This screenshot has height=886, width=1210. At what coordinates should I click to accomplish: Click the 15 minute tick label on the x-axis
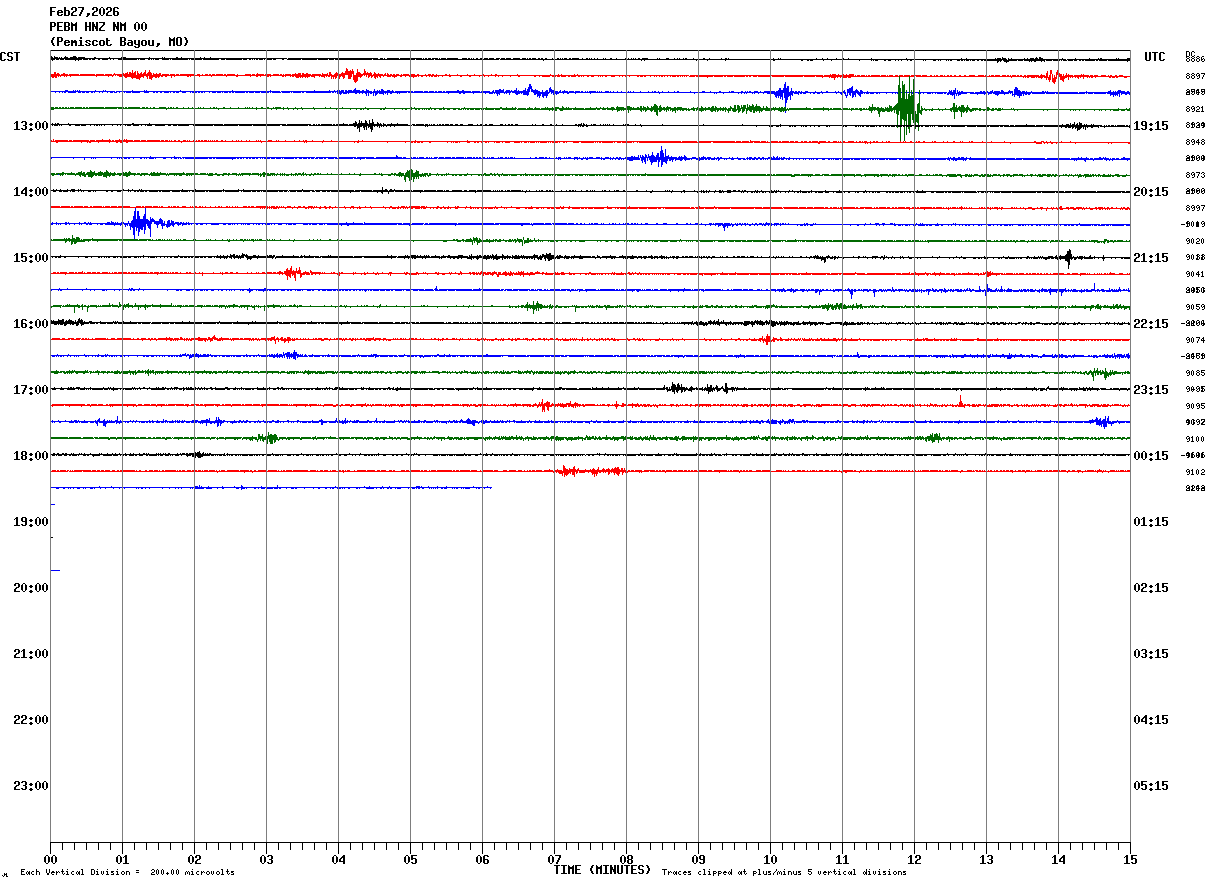pos(1130,860)
